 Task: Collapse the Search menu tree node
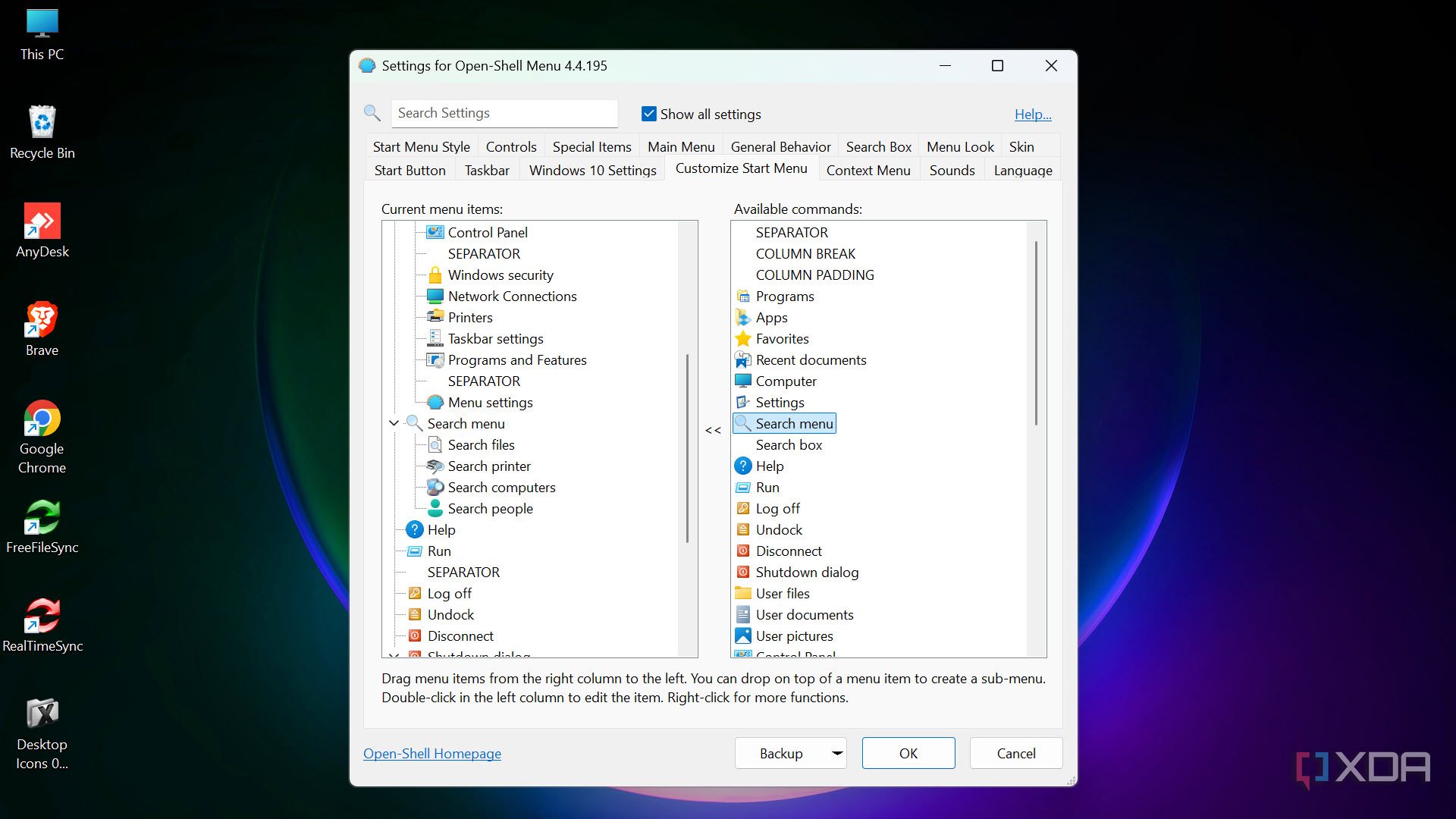tap(394, 423)
